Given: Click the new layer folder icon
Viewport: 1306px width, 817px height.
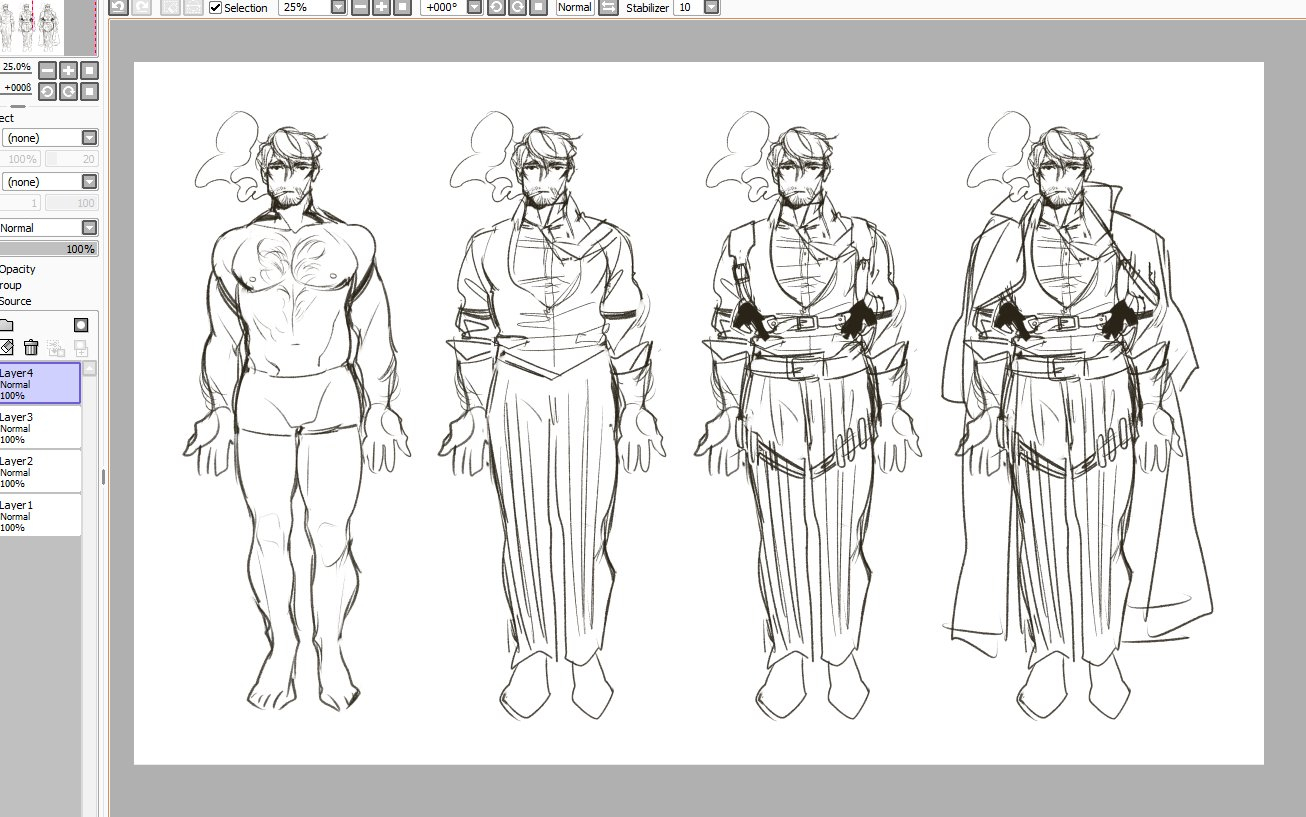Looking at the screenshot, I should (6, 325).
